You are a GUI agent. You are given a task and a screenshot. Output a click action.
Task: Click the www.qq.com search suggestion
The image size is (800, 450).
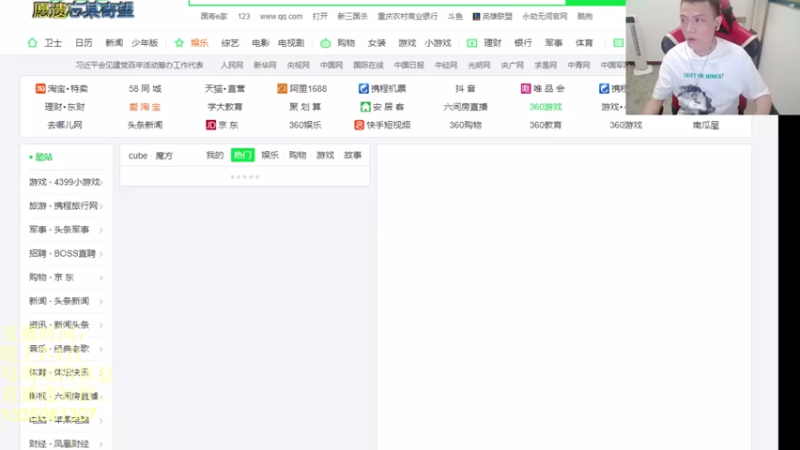click(281, 16)
